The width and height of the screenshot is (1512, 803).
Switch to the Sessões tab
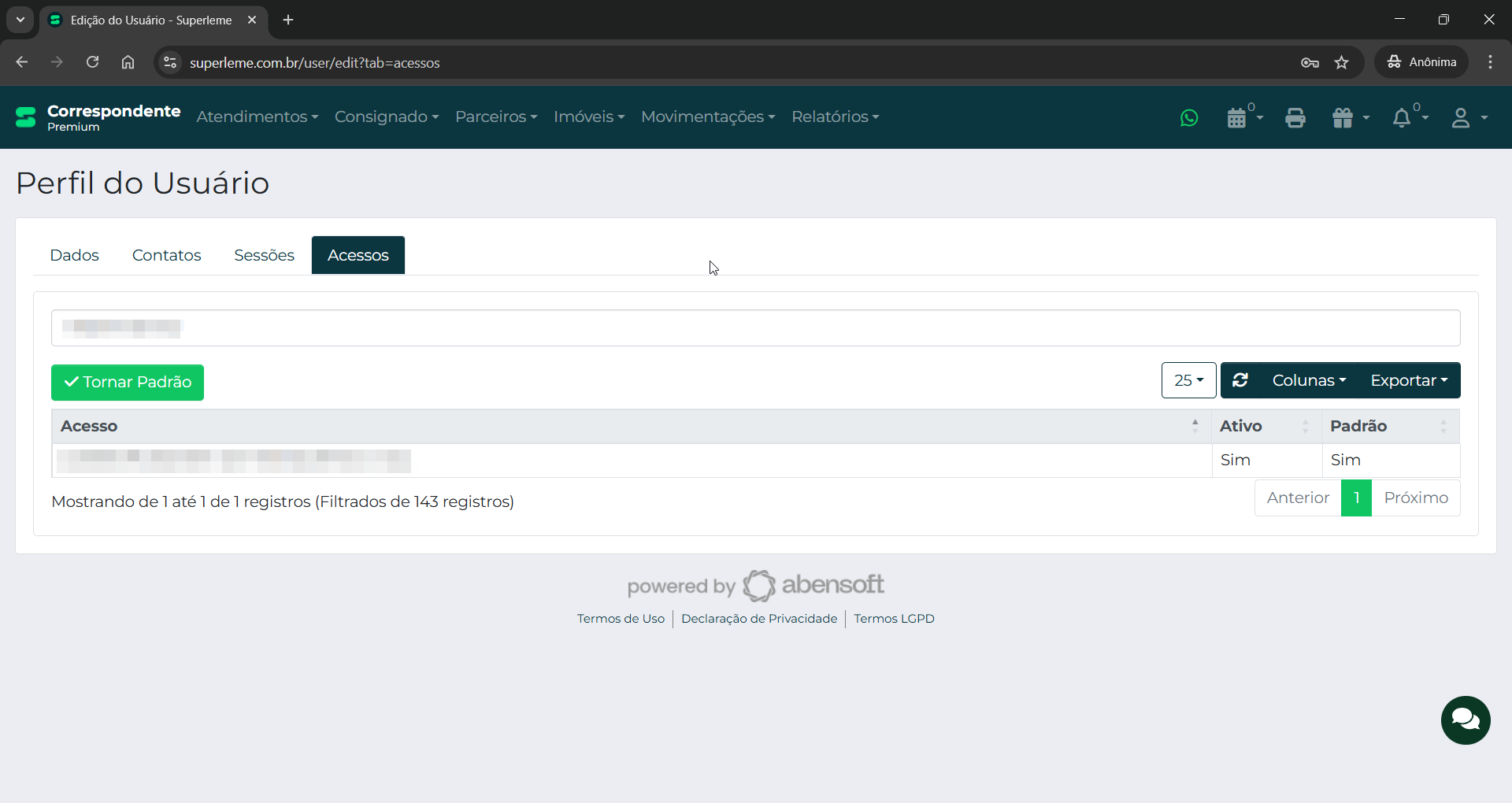click(264, 255)
